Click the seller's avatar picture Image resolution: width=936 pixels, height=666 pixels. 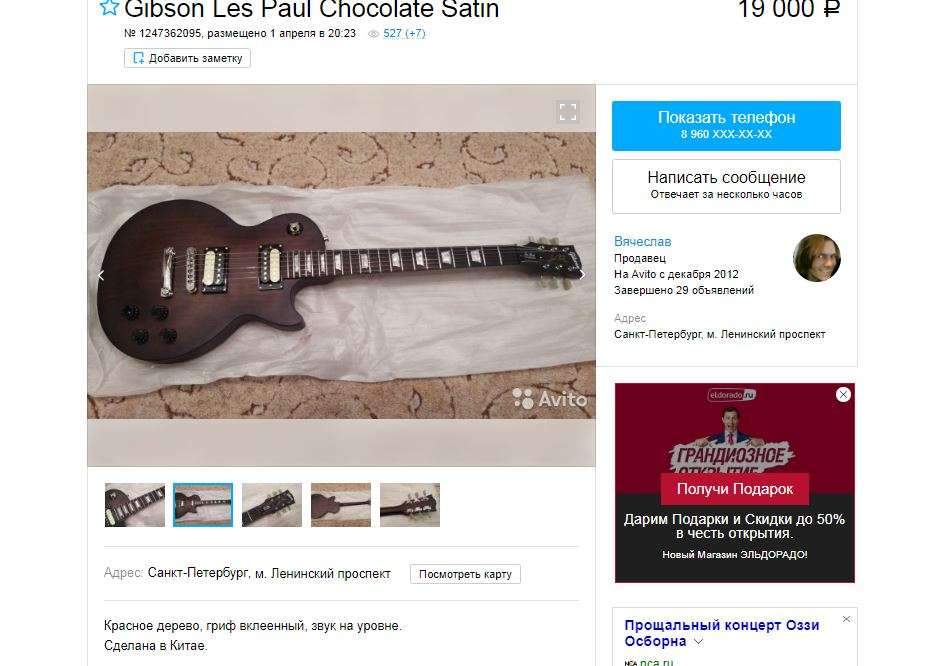[x=817, y=258]
